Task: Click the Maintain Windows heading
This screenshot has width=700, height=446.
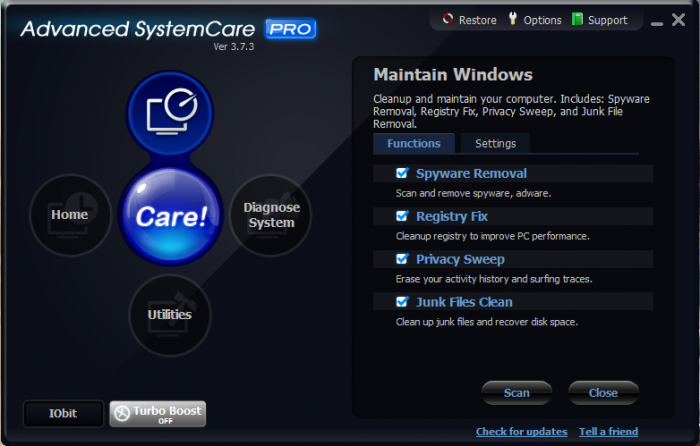Action: coord(453,75)
